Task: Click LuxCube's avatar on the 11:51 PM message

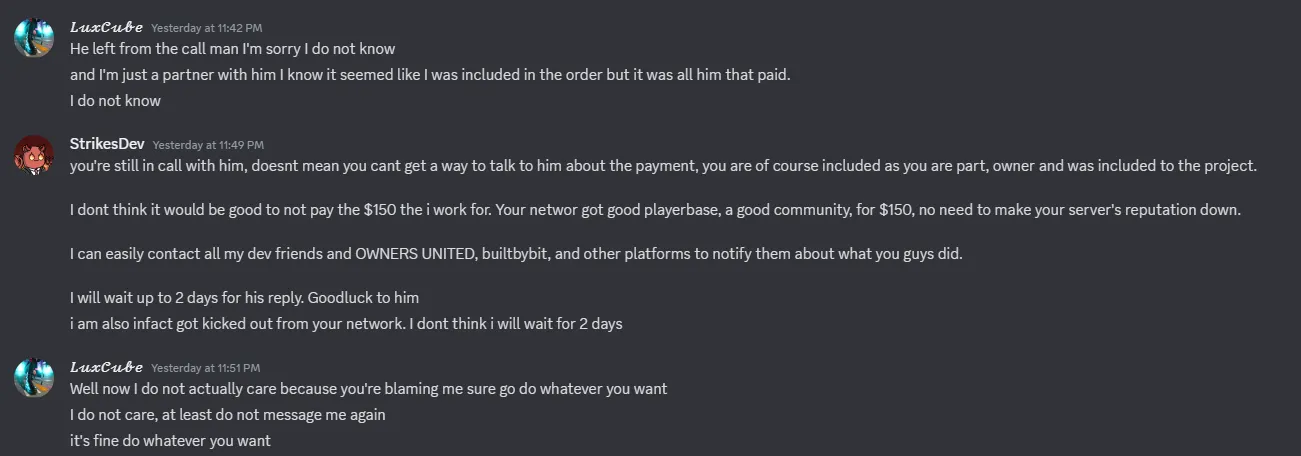Action: tap(33, 377)
